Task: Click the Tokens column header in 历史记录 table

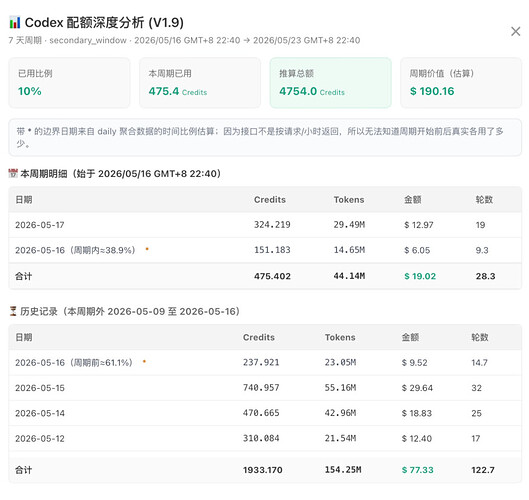Action: (x=340, y=337)
